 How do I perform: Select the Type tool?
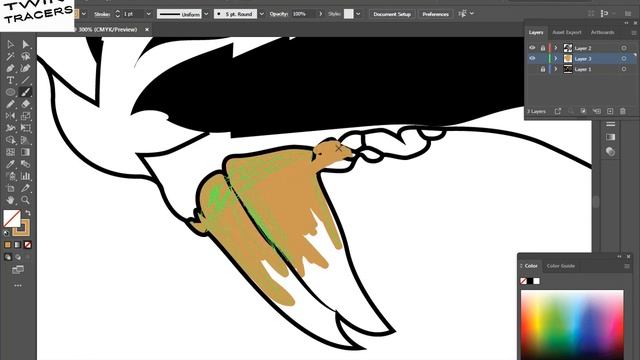[x=11, y=80]
